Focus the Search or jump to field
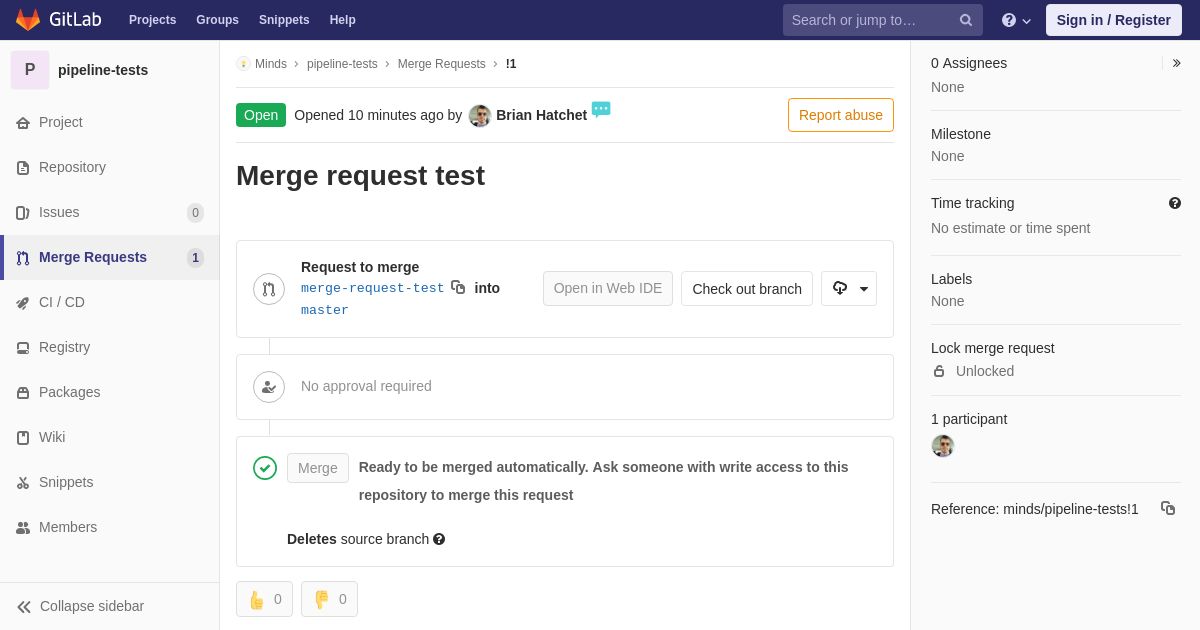 pyautogui.click(x=882, y=20)
